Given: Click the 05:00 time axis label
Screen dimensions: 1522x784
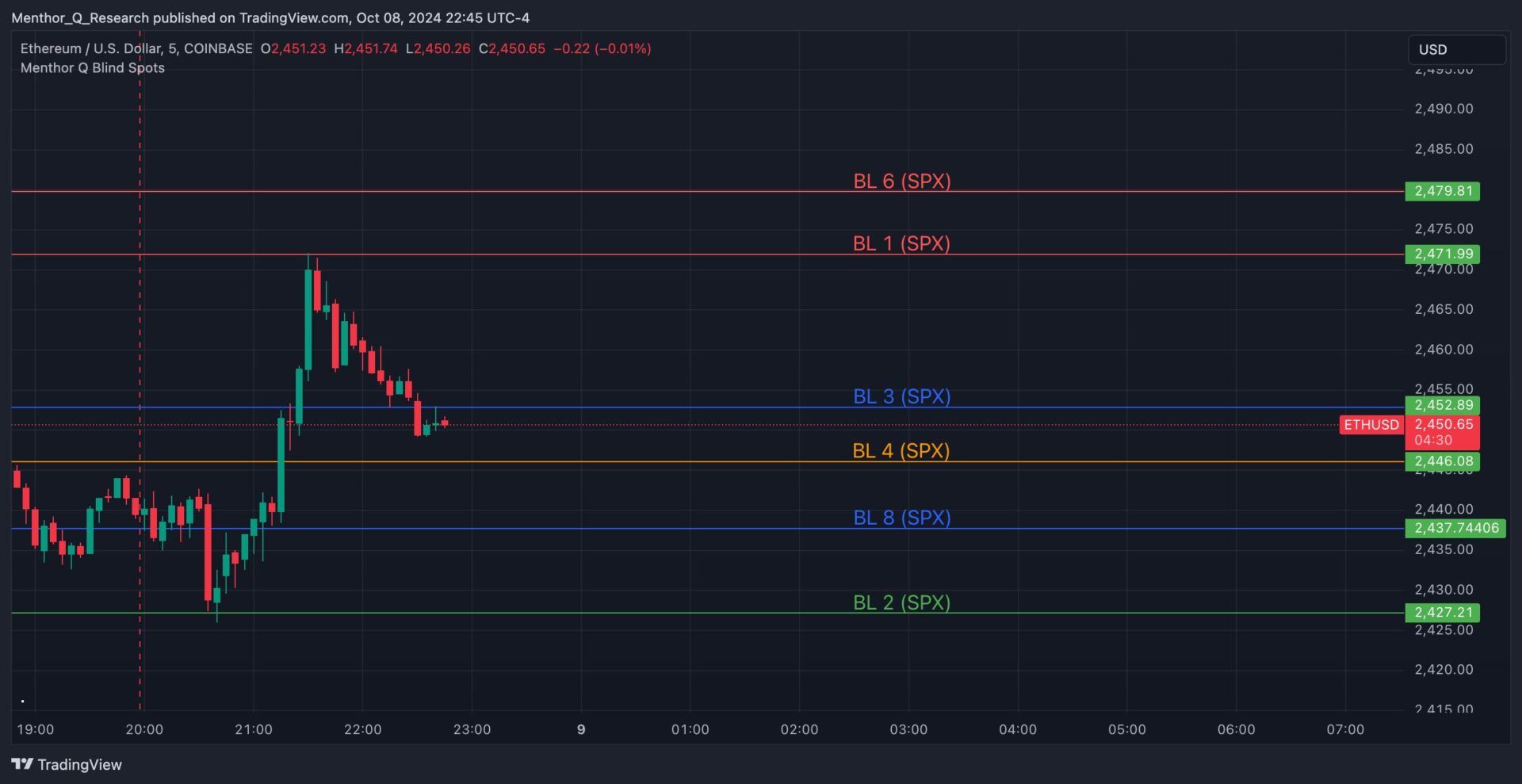Looking at the screenshot, I should [1126, 729].
